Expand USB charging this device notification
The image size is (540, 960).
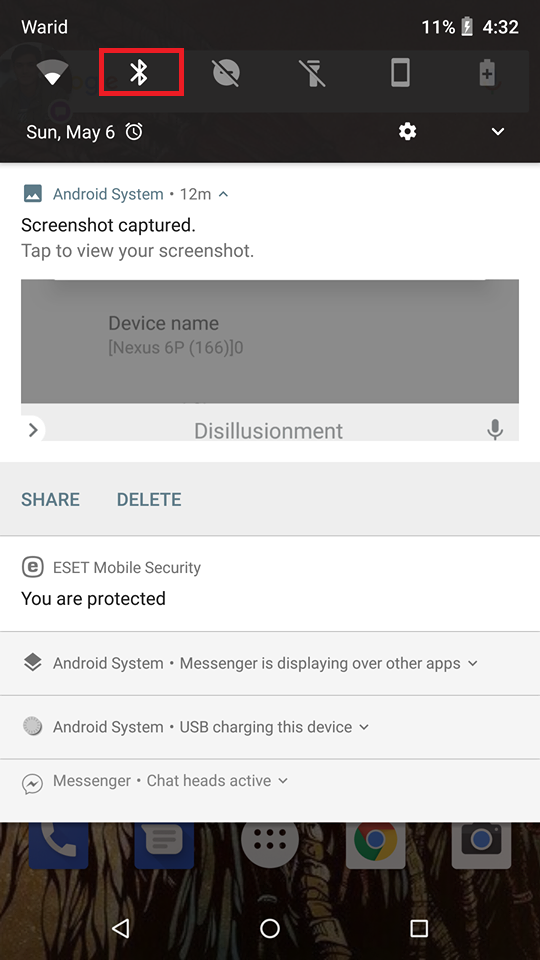(x=270, y=727)
